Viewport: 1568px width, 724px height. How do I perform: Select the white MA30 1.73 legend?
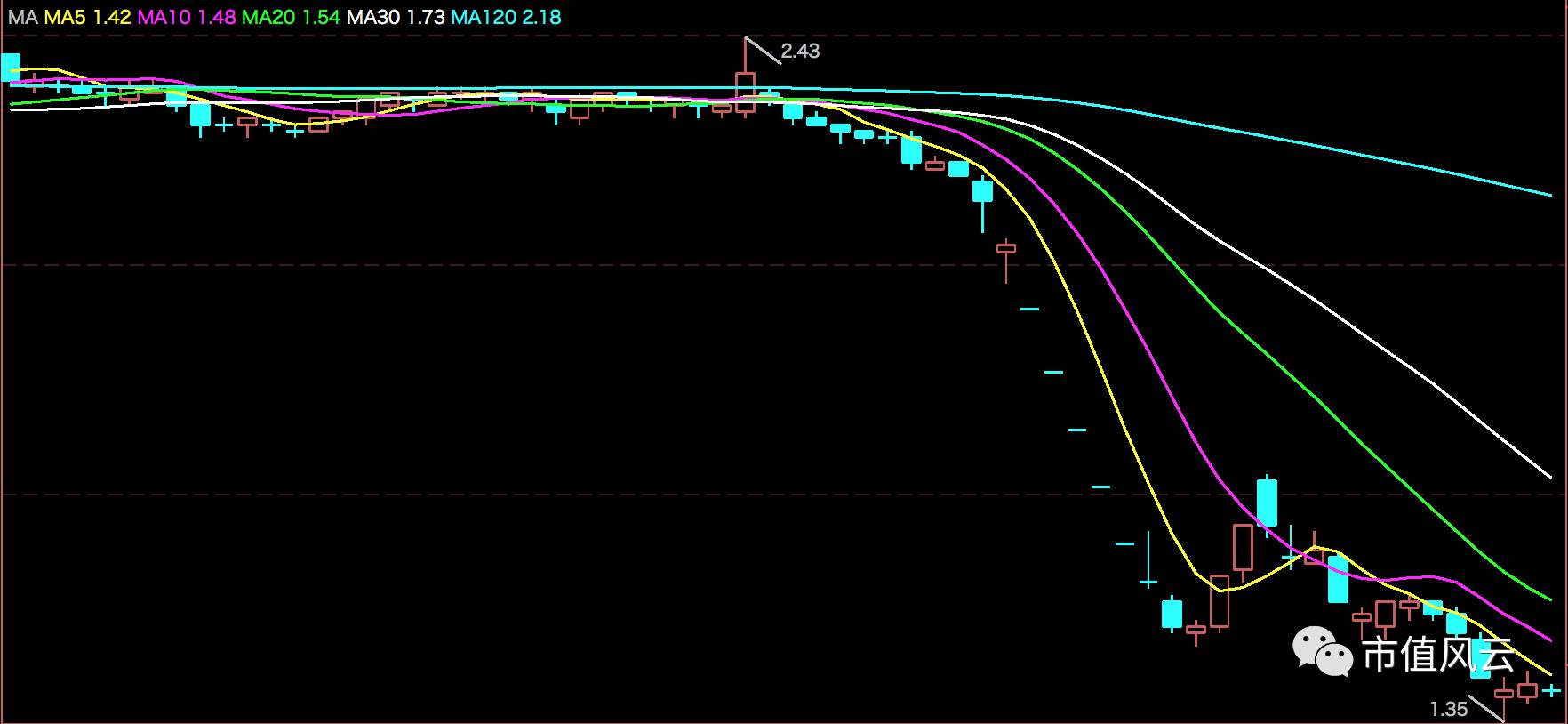(396, 17)
